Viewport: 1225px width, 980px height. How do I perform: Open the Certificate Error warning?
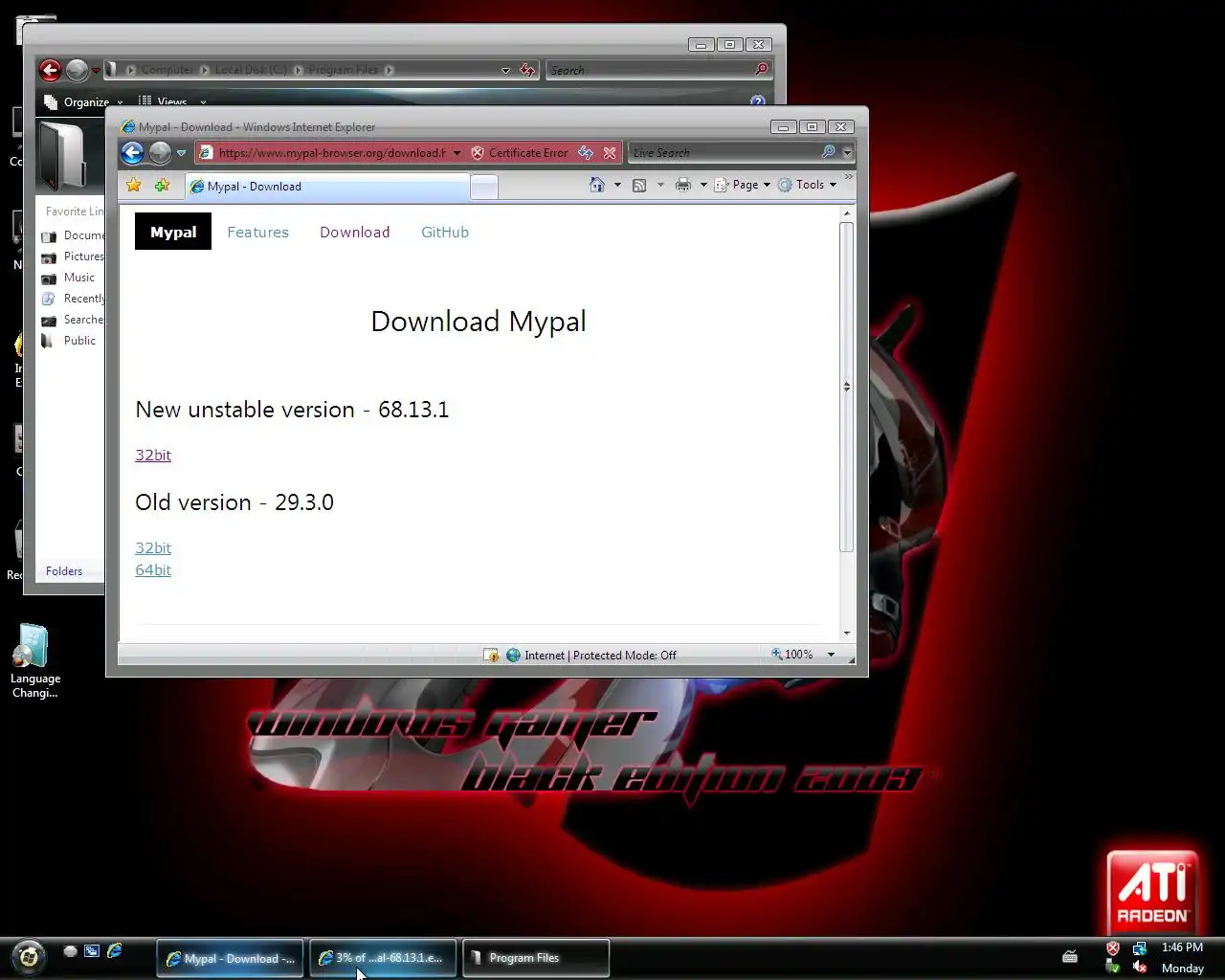(x=520, y=153)
